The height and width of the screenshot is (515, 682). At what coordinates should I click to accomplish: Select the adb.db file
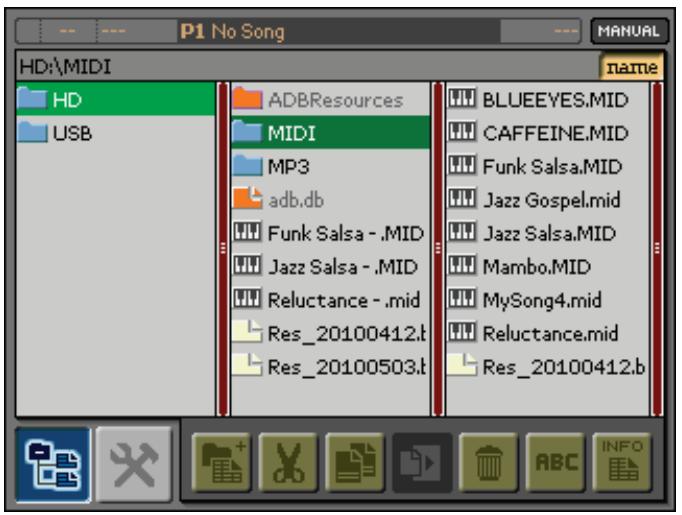[331, 200]
